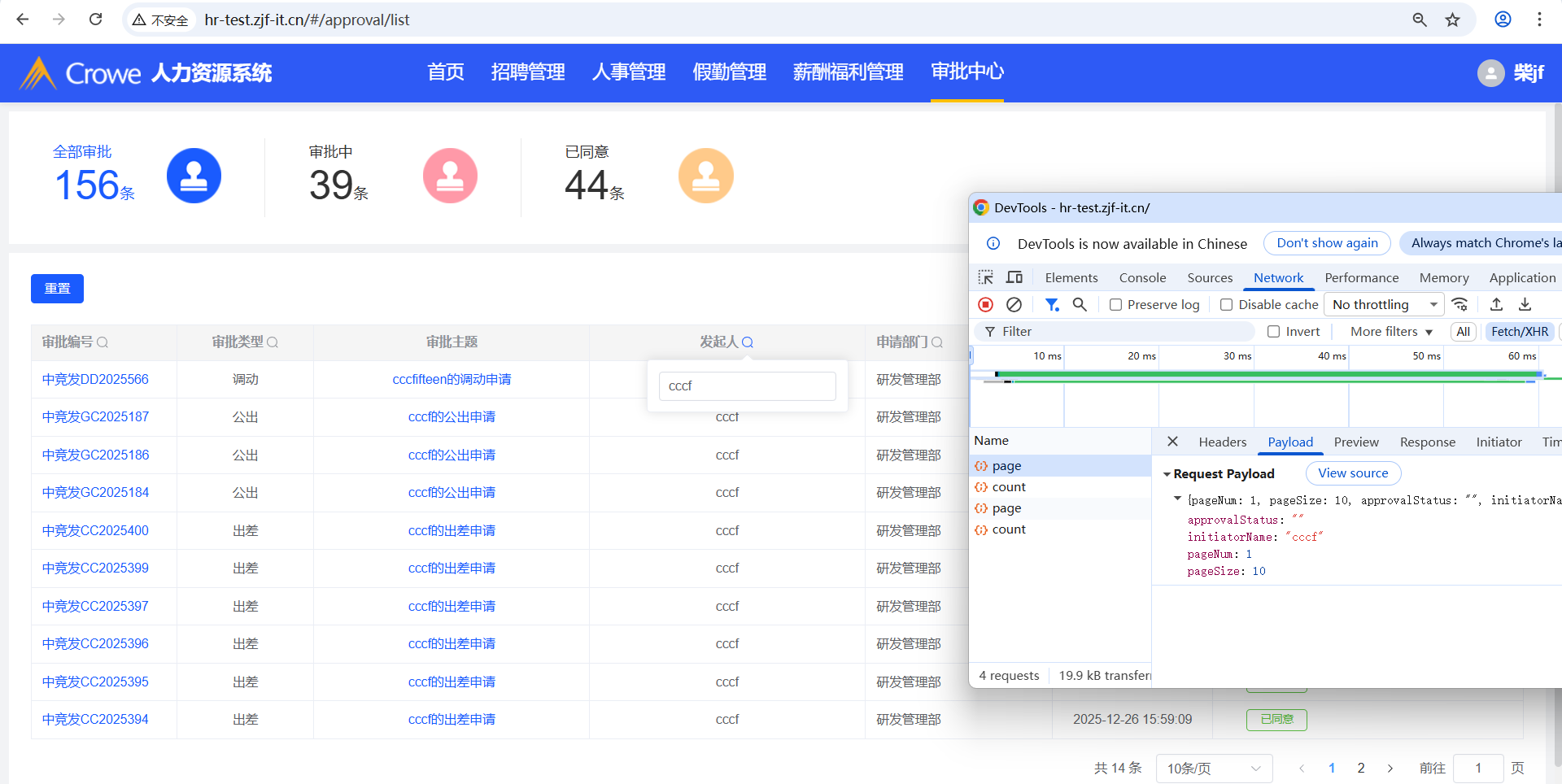Open network conditions wifi icon

pos(1460,304)
